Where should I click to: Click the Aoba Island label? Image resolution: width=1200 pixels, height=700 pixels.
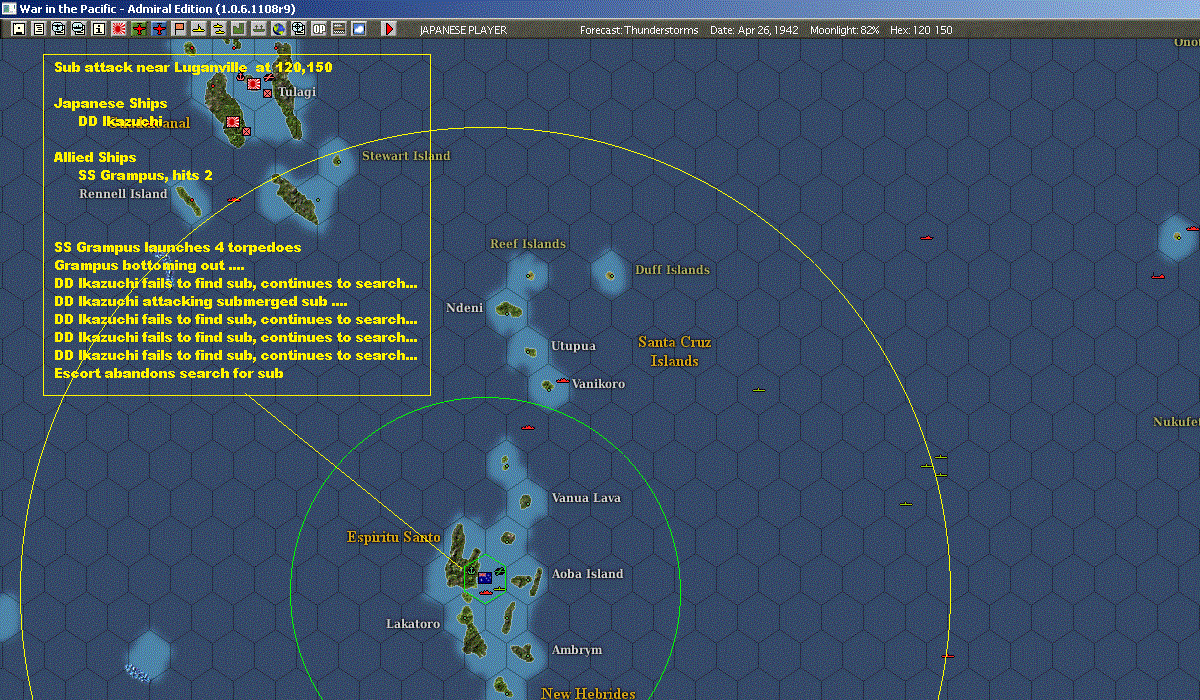tap(587, 574)
